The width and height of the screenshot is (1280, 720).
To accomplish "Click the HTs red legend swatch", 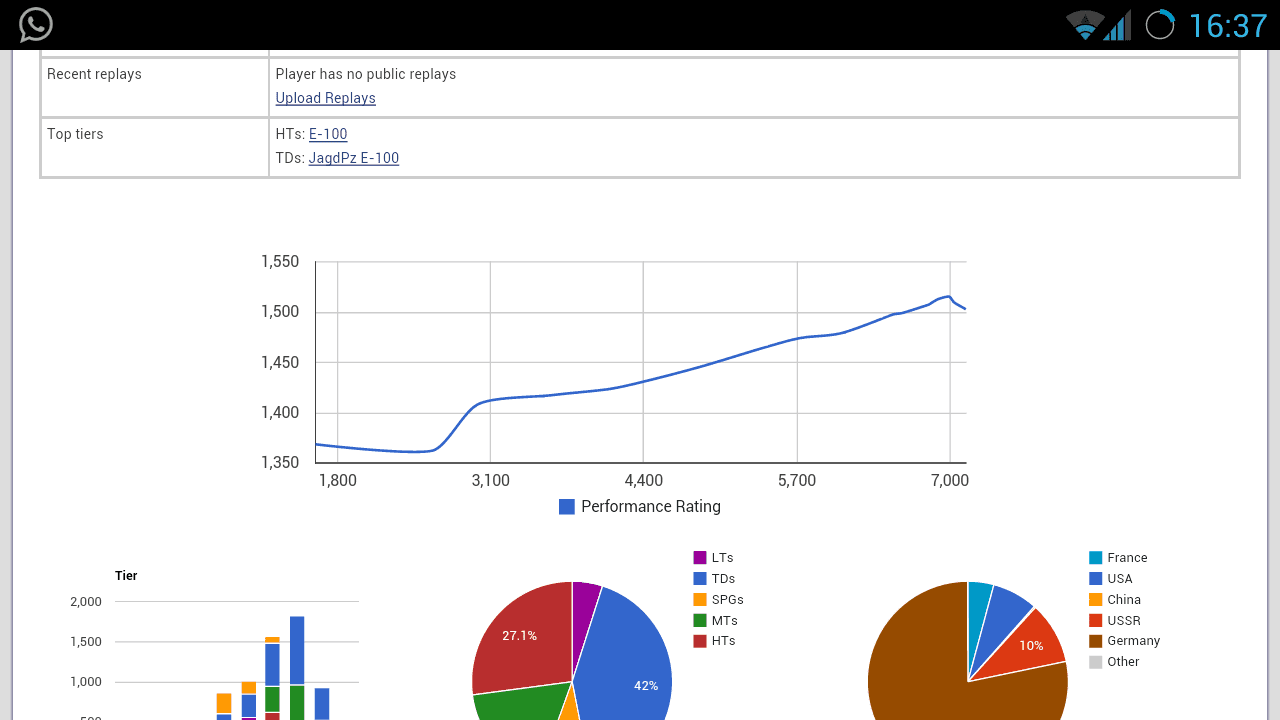I will tap(700, 641).
